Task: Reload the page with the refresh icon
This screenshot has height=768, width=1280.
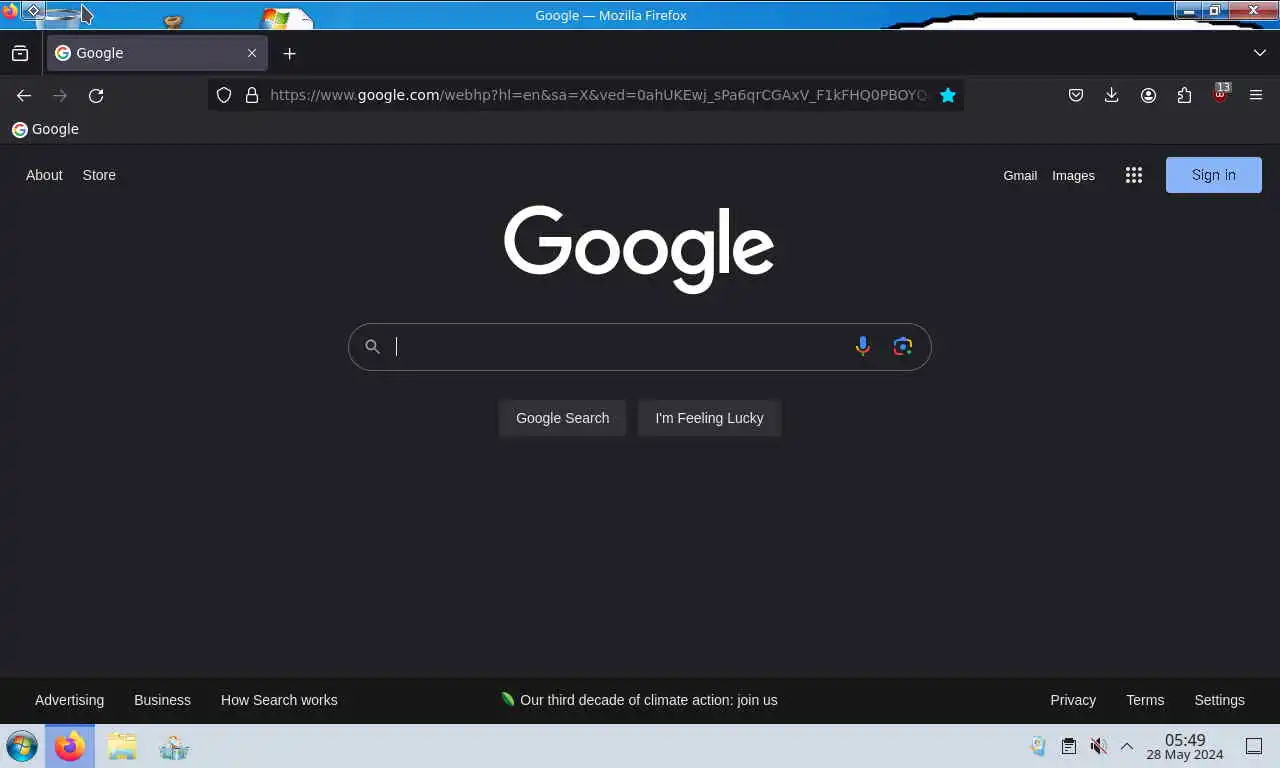Action: coord(96,95)
